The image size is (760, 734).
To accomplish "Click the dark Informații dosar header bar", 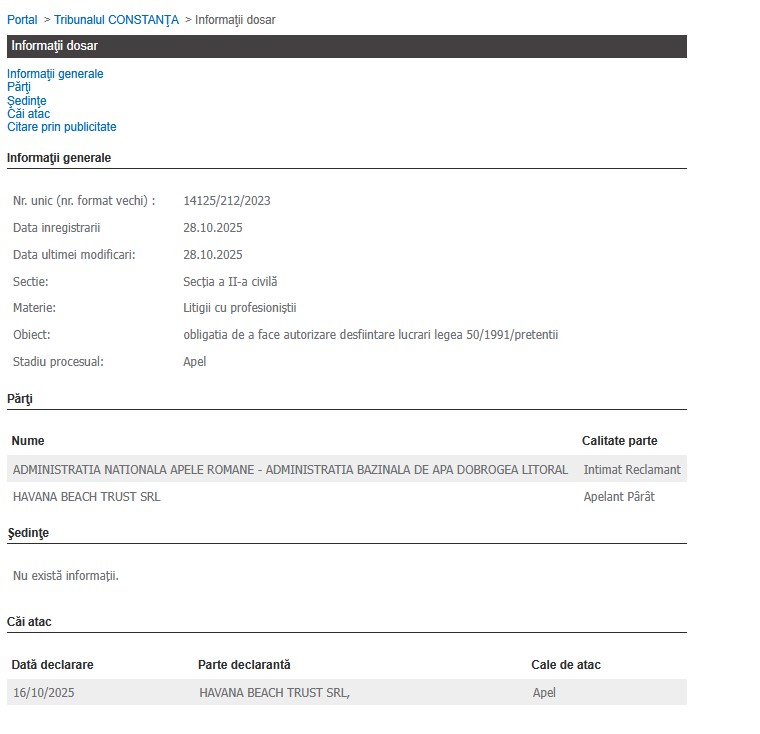I will pos(346,46).
